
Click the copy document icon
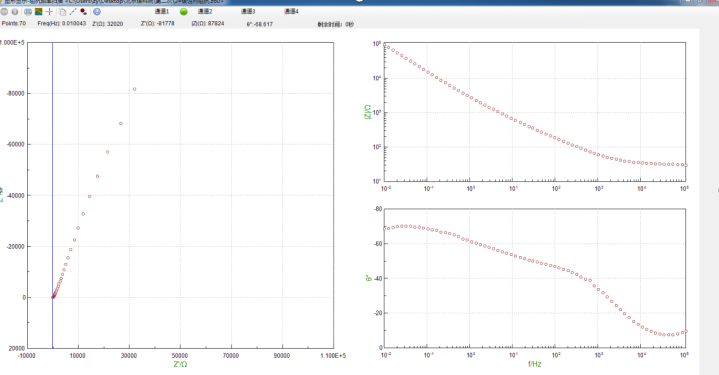(62, 11)
